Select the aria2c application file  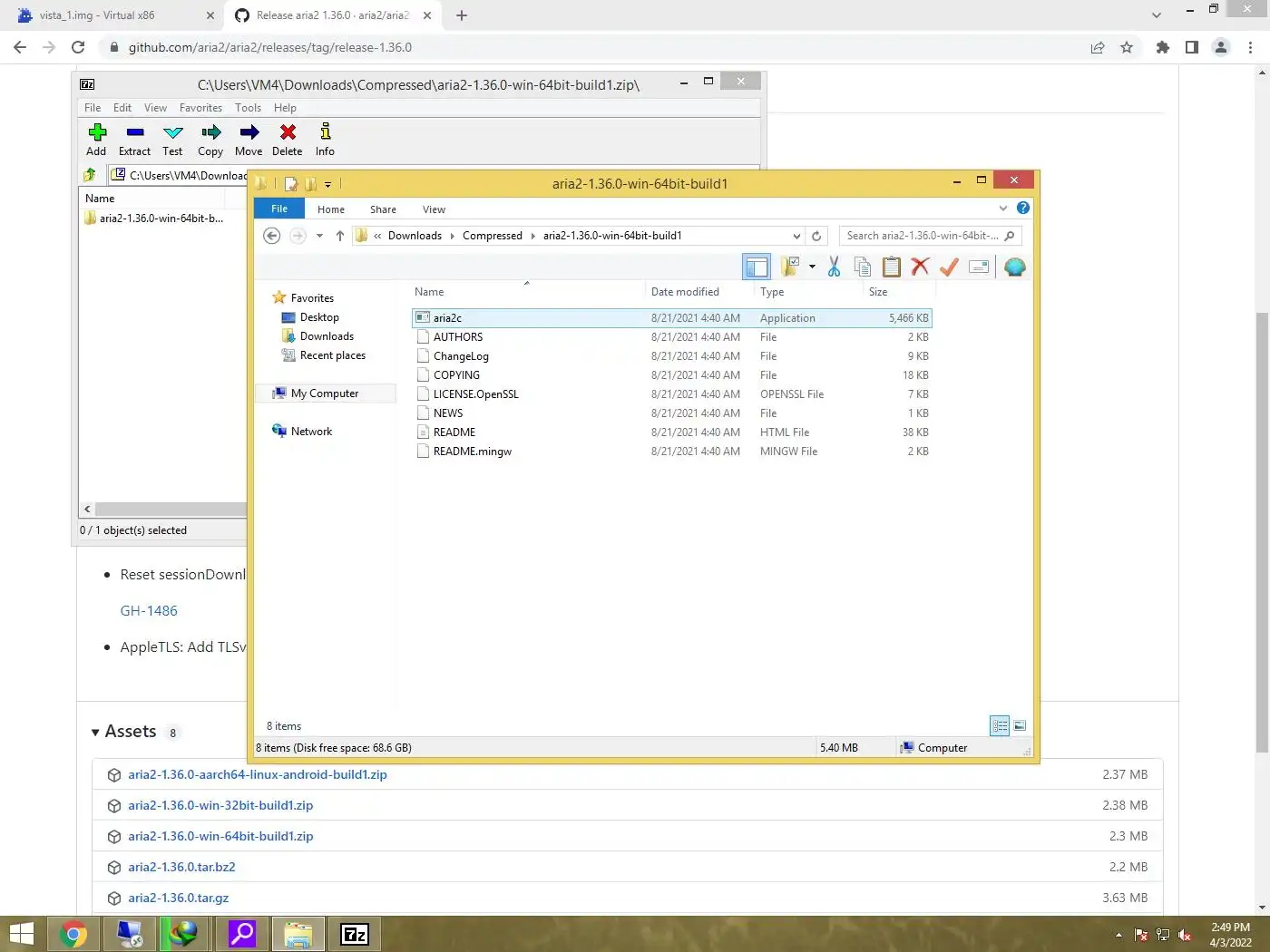(671, 318)
